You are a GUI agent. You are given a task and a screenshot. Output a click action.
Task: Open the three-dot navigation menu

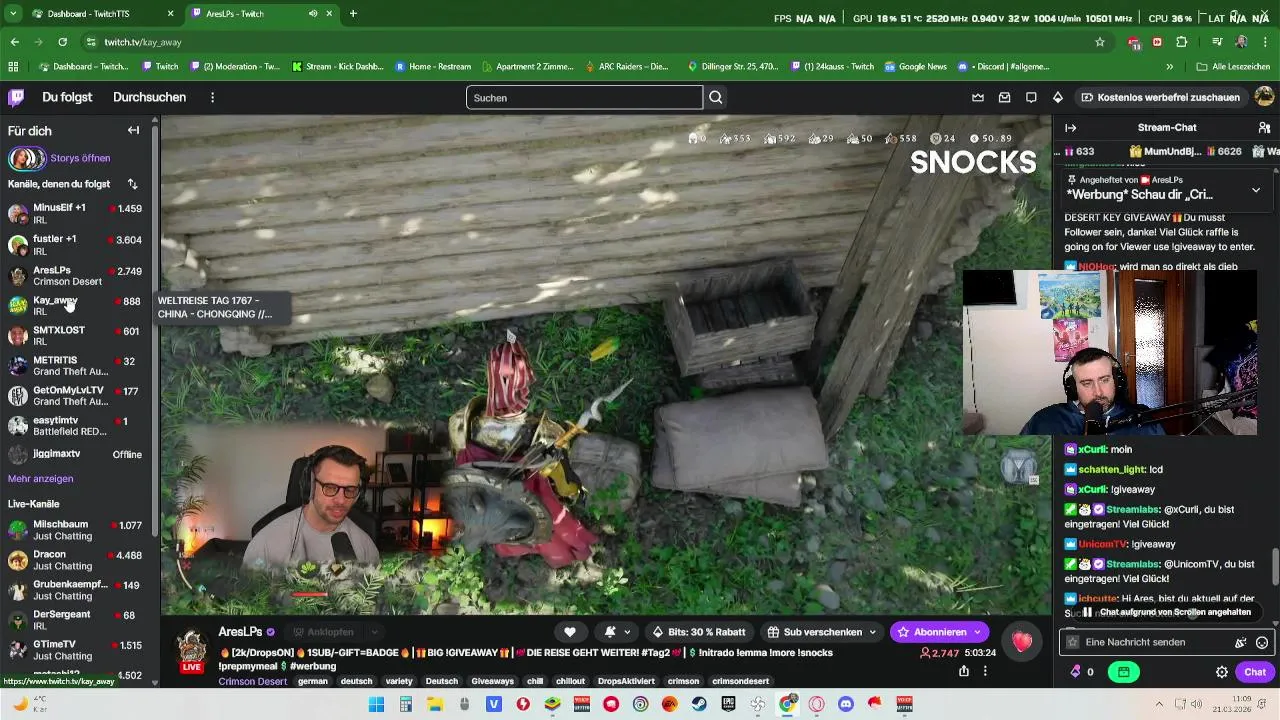tap(212, 97)
